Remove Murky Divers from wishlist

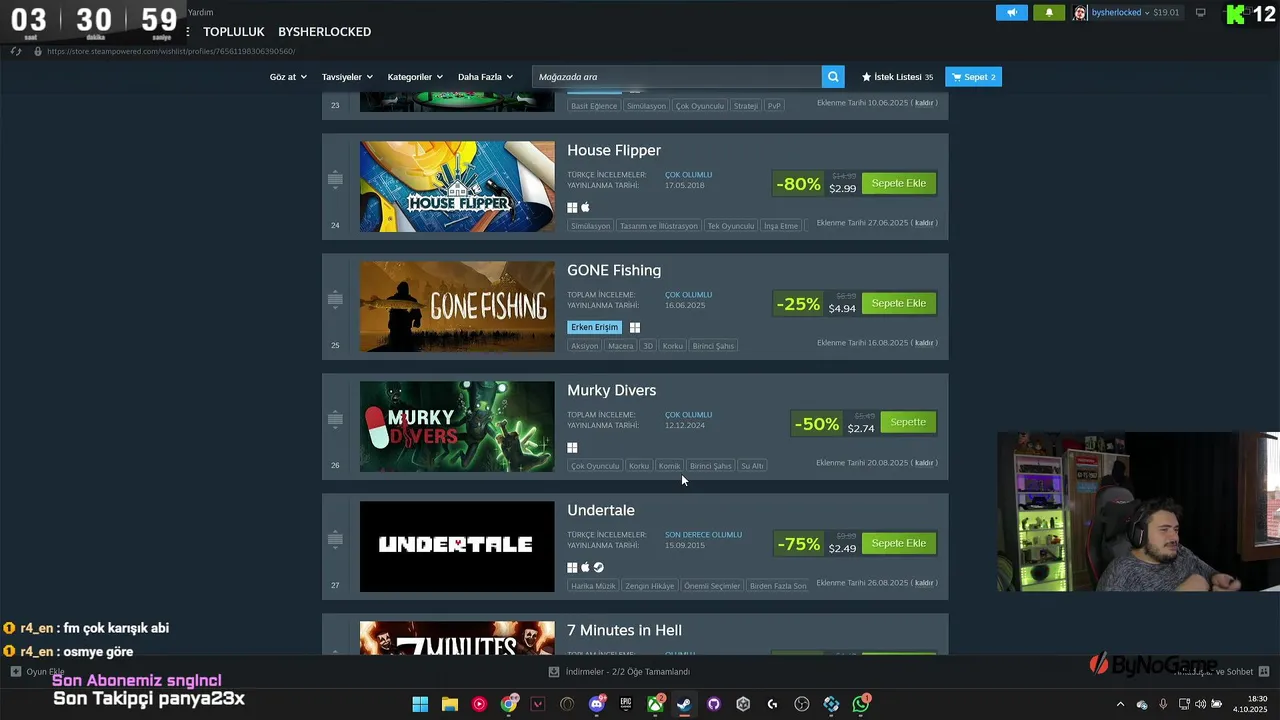coord(925,463)
